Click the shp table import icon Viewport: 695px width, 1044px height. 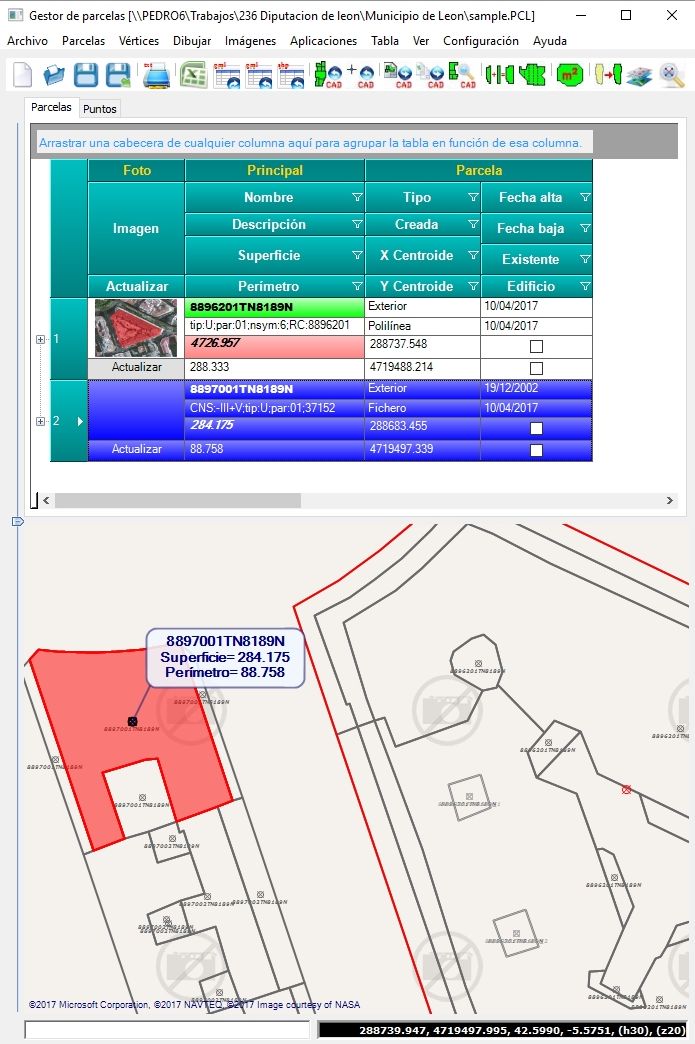tap(291, 75)
